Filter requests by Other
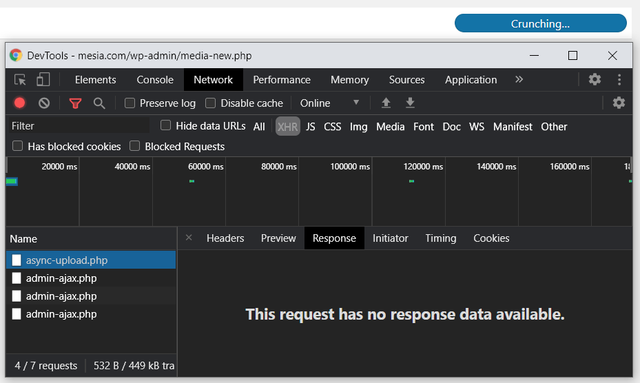 click(x=554, y=127)
